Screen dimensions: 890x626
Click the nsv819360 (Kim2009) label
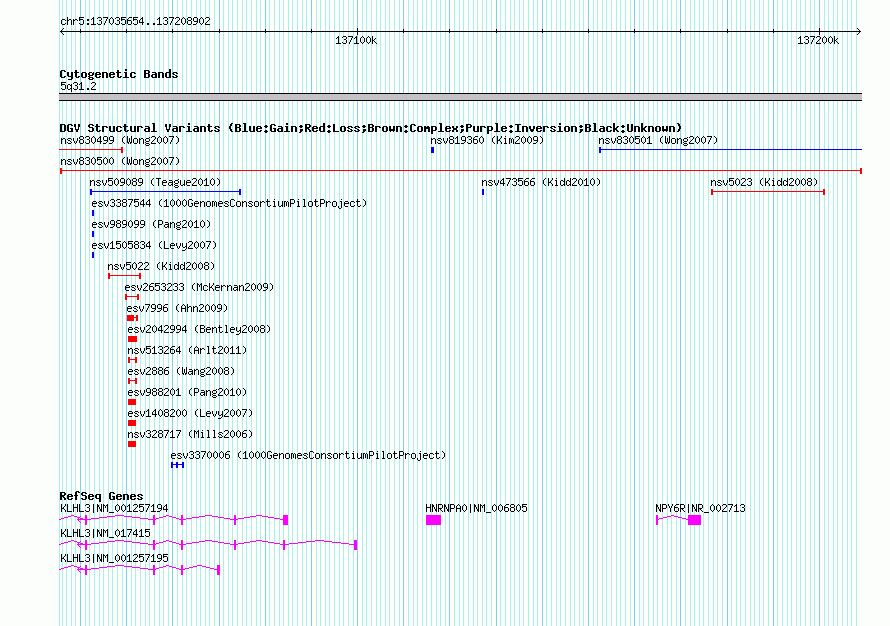[x=486, y=140]
